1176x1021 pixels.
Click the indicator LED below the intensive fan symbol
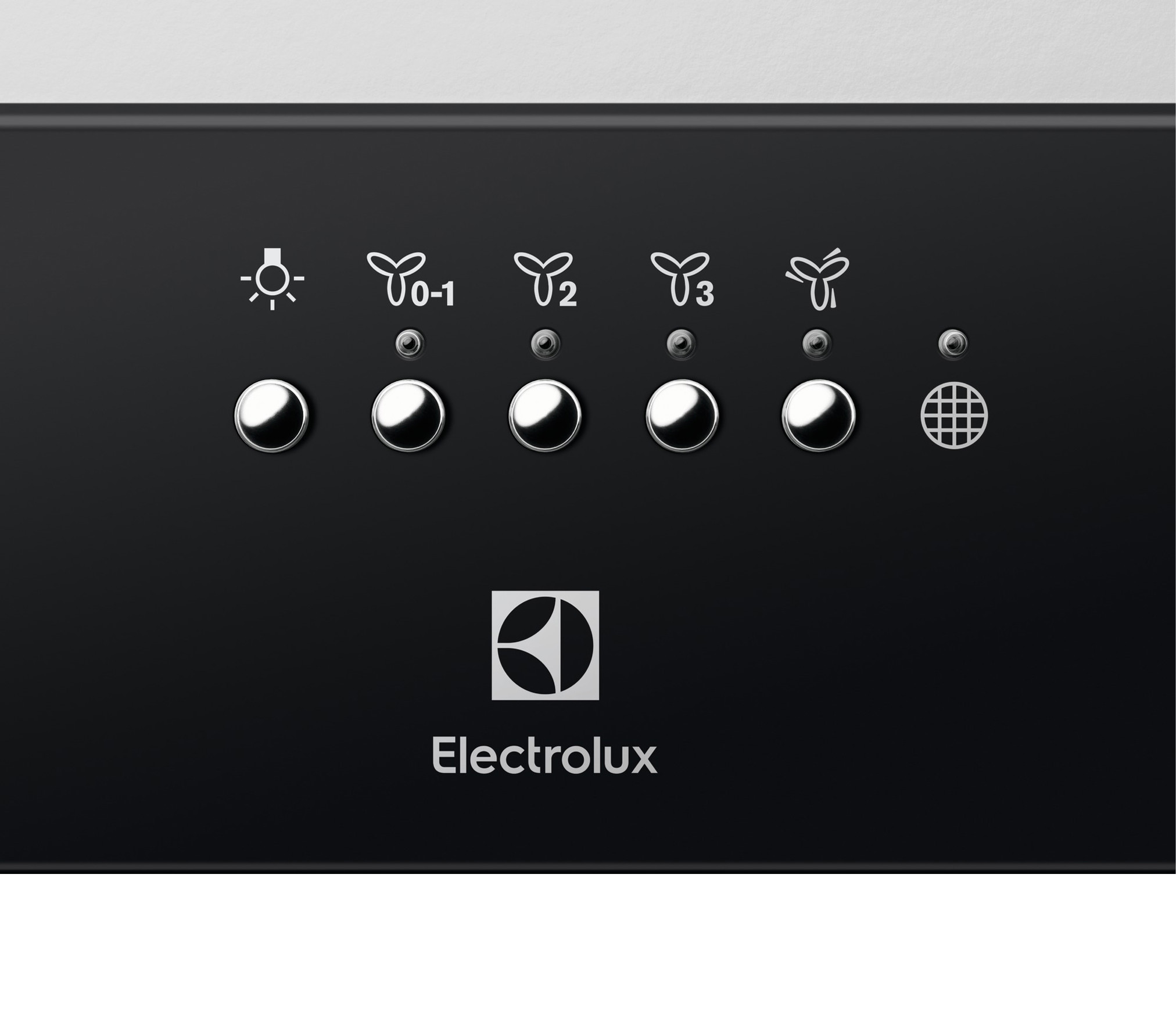[817, 344]
